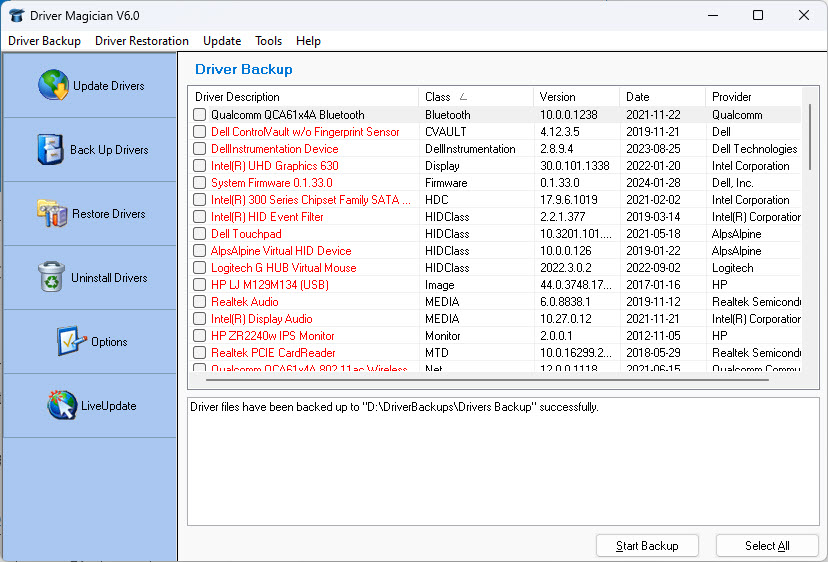Open the Tools menu
828x562 pixels.
pyautogui.click(x=268, y=41)
